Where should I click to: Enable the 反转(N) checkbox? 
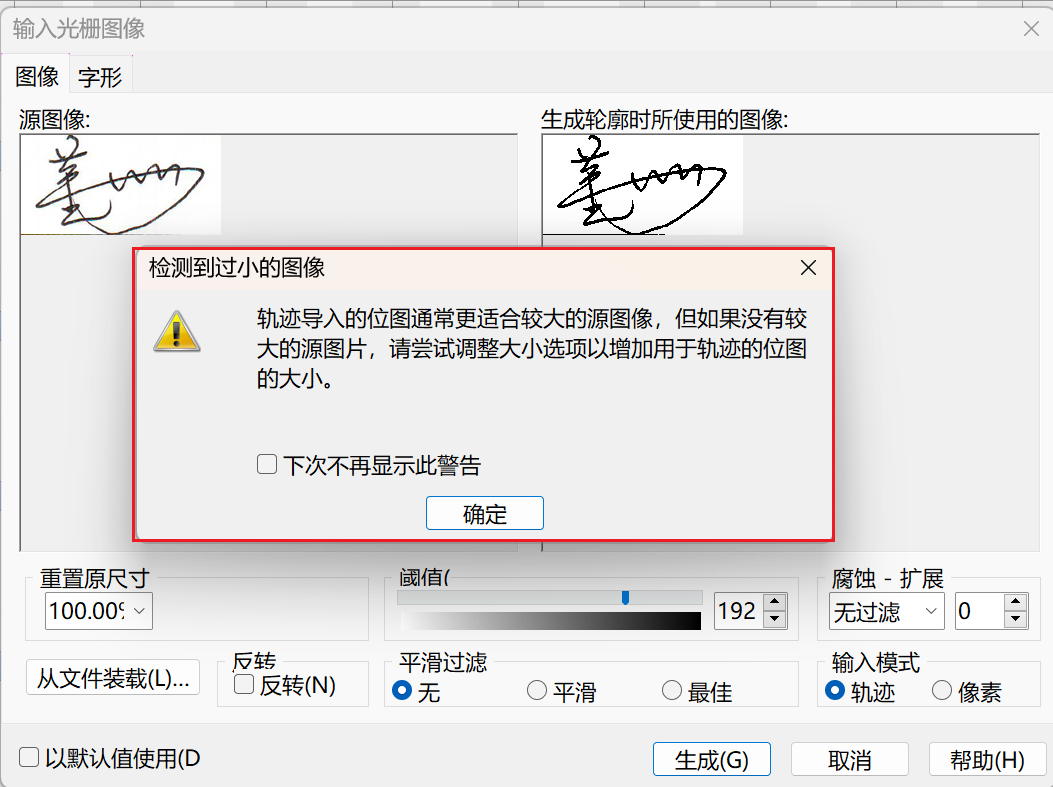click(244, 685)
